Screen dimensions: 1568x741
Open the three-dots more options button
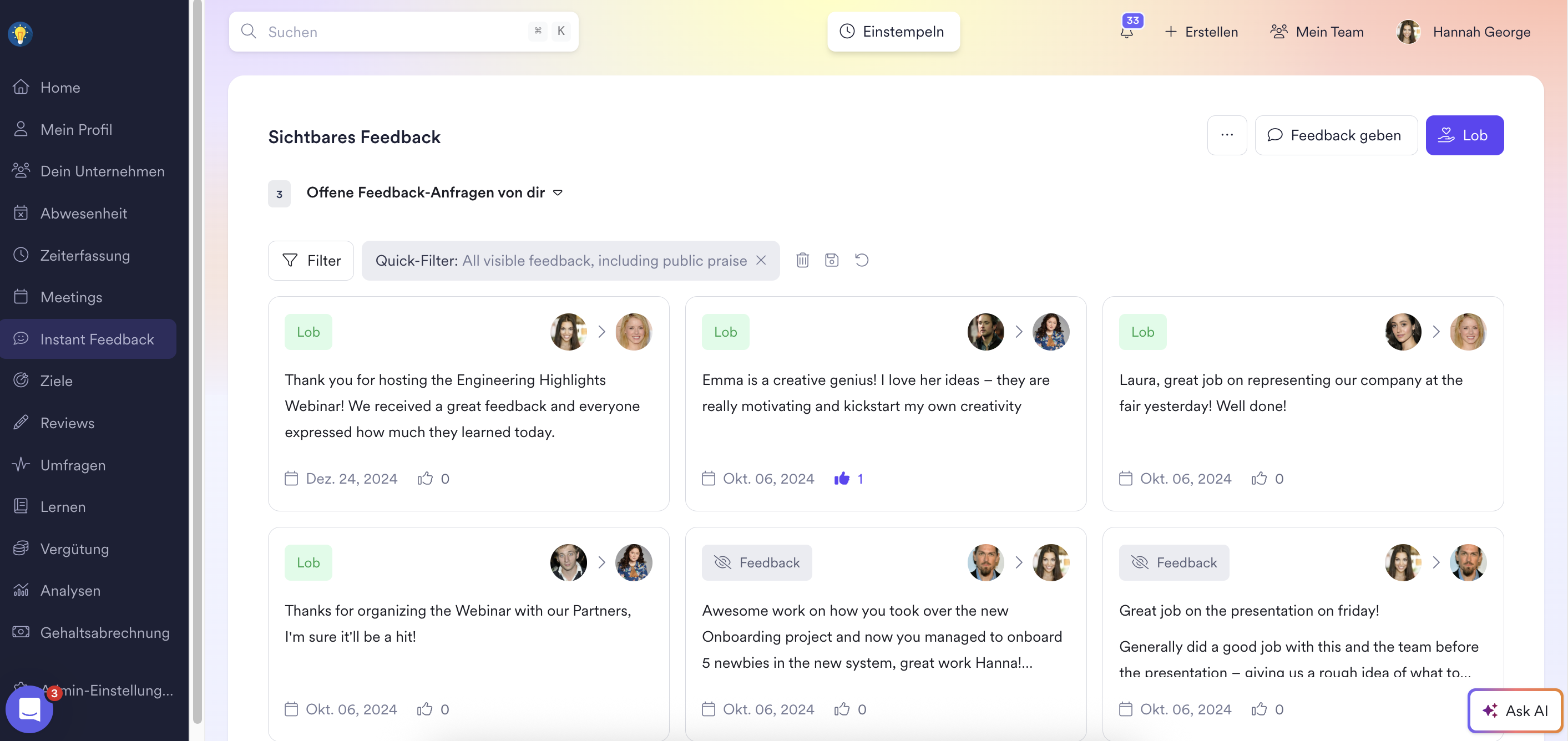coord(1227,135)
